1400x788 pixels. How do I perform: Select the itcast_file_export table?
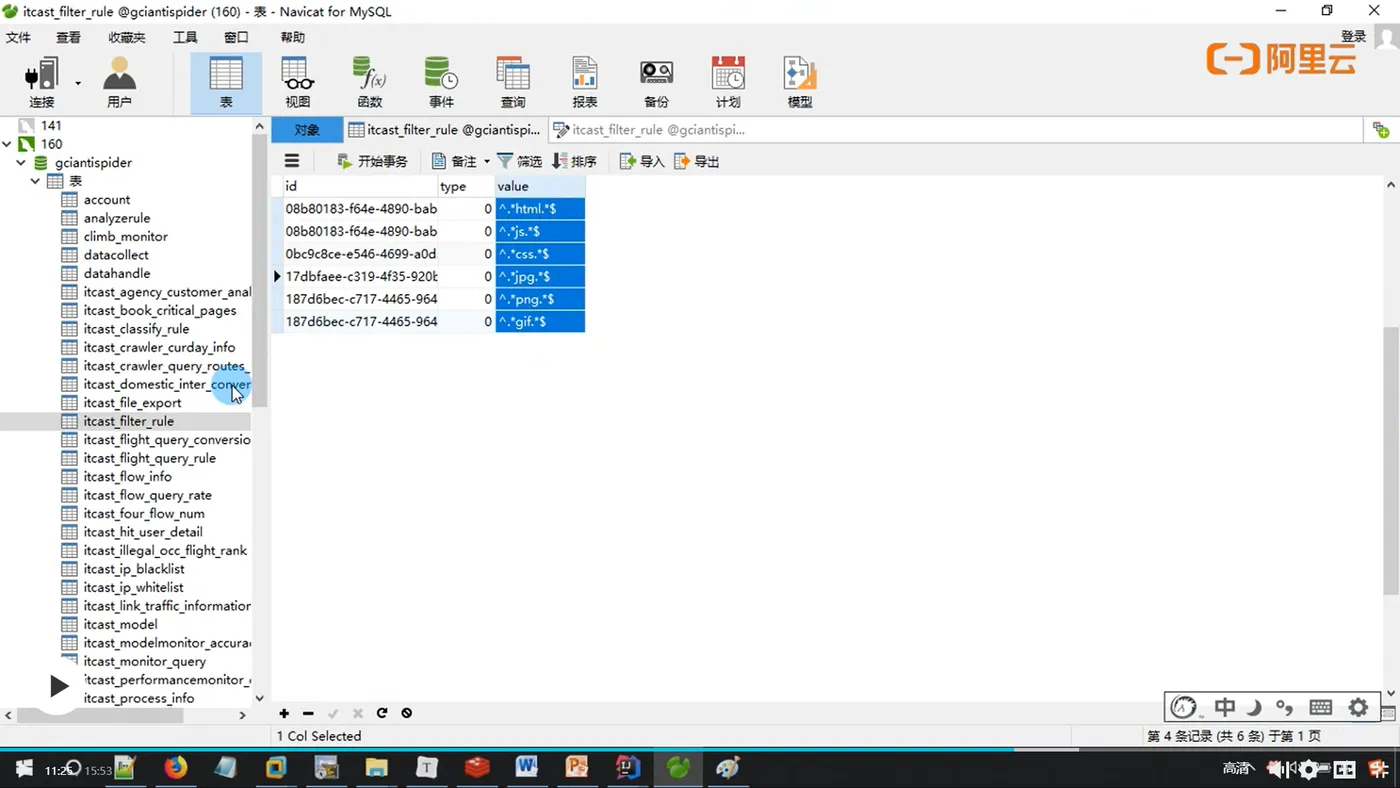[x=133, y=403]
